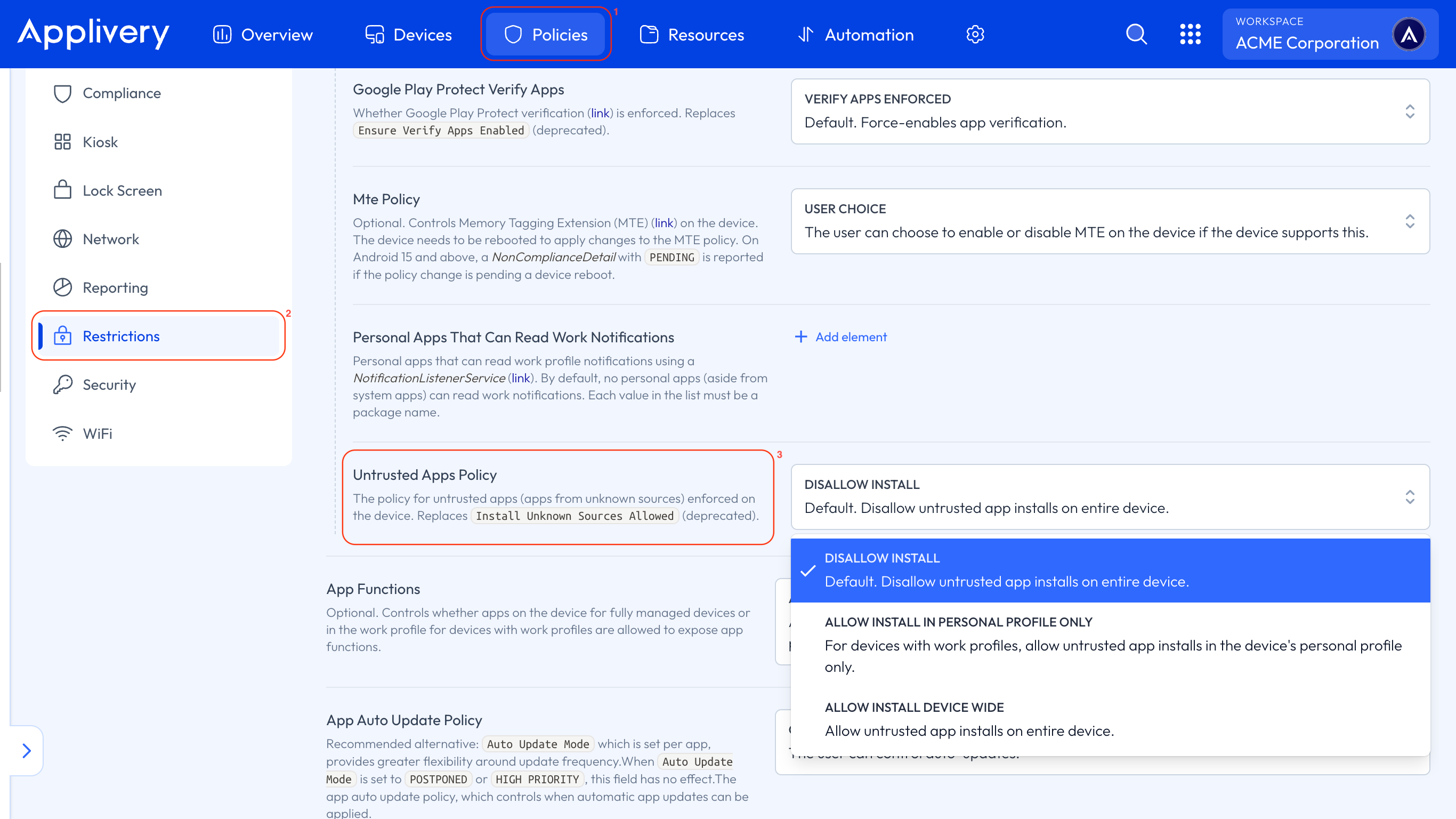Open Lock Screen sidebar section
The image size is (1456, 819).
(122, 190)
